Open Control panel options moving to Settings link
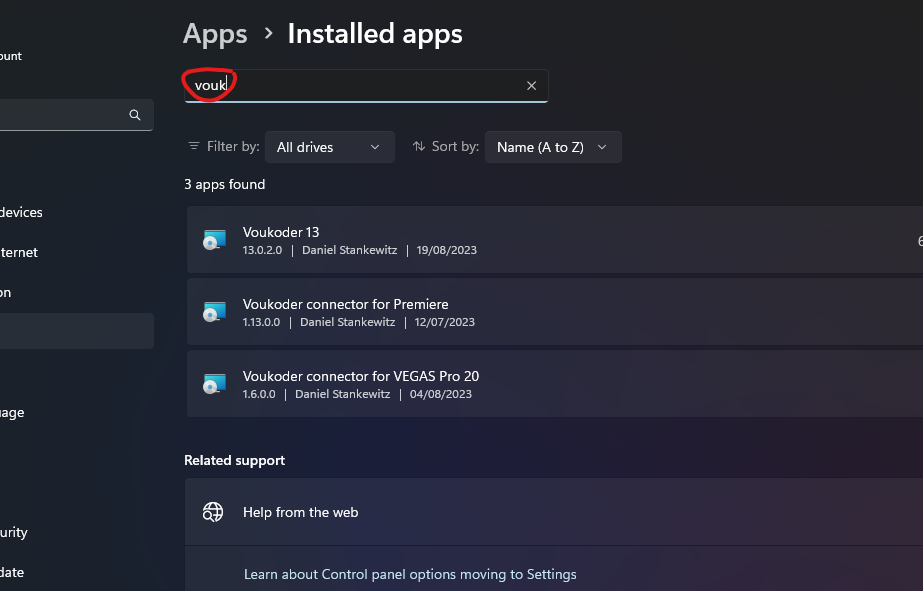The image size is (923, 591). click(x=410, y=574)
